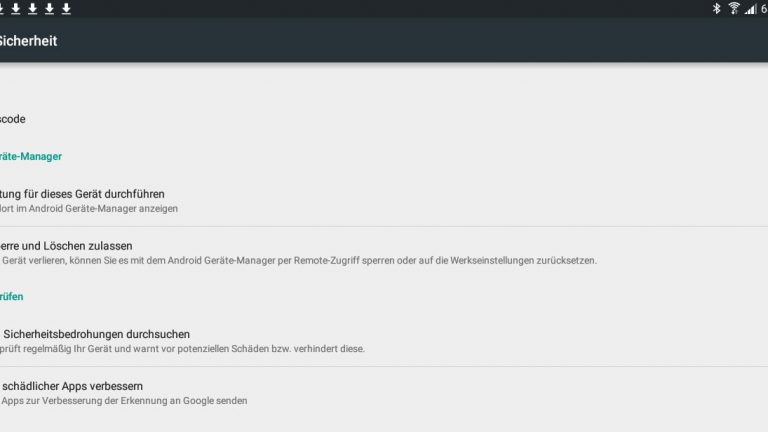Tap the Bluetooth status icon
This screenshot has height=432, width=768.
tap(716, 9)
